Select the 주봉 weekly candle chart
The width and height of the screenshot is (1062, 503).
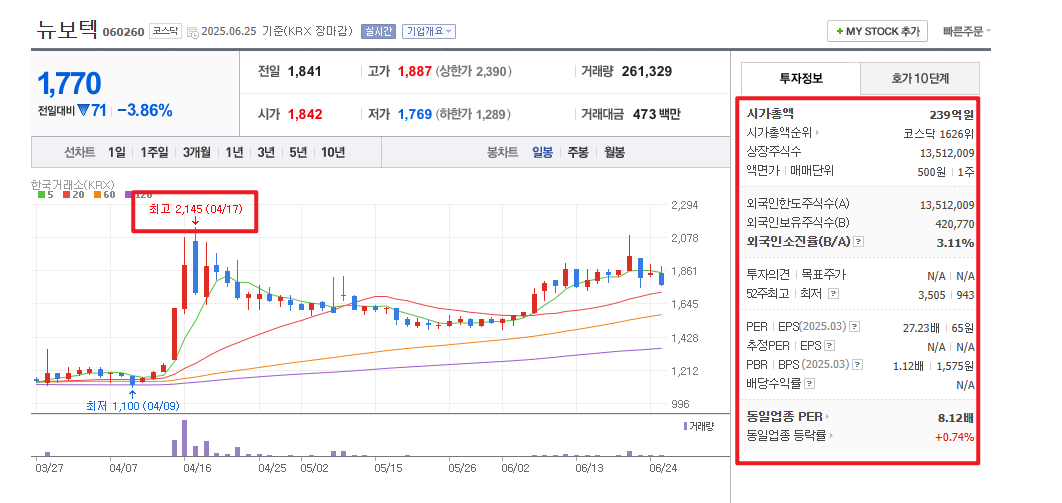click(x=578, y=152)
